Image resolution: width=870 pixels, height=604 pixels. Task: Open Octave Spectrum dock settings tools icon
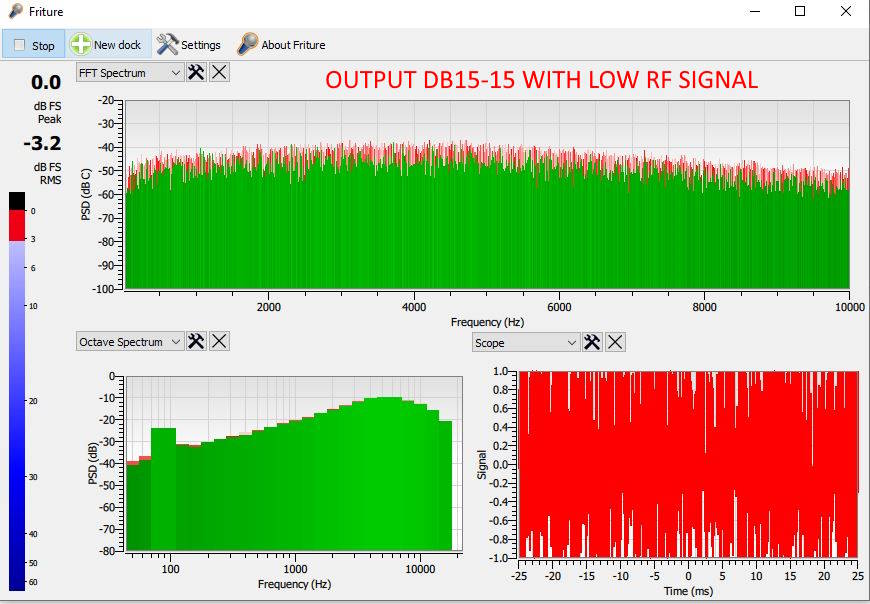coord(196,341)
